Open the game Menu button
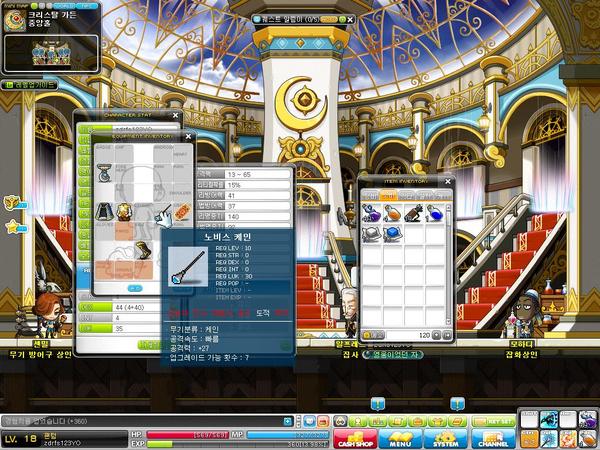The image size is (600, 450). point(400,439)
